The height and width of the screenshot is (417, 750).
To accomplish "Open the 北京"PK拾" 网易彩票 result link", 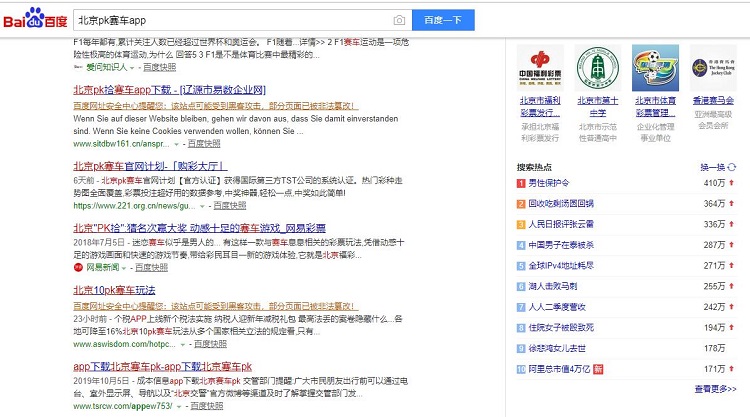I will [x=199, y=228].
